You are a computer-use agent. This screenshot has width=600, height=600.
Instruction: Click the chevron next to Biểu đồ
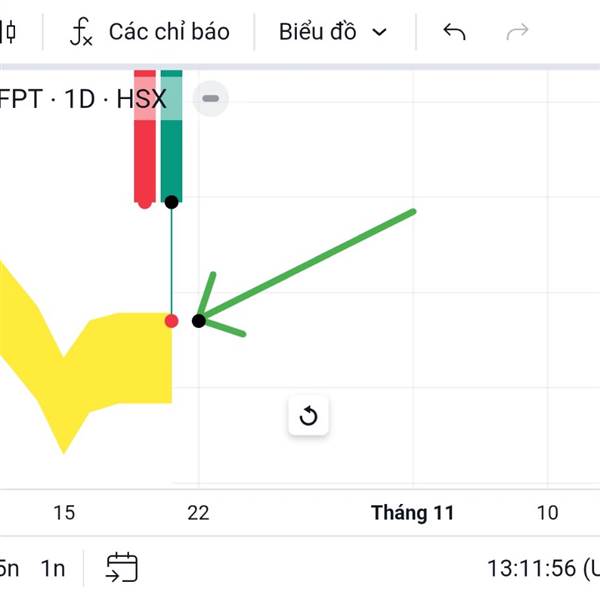coord(380,32)
